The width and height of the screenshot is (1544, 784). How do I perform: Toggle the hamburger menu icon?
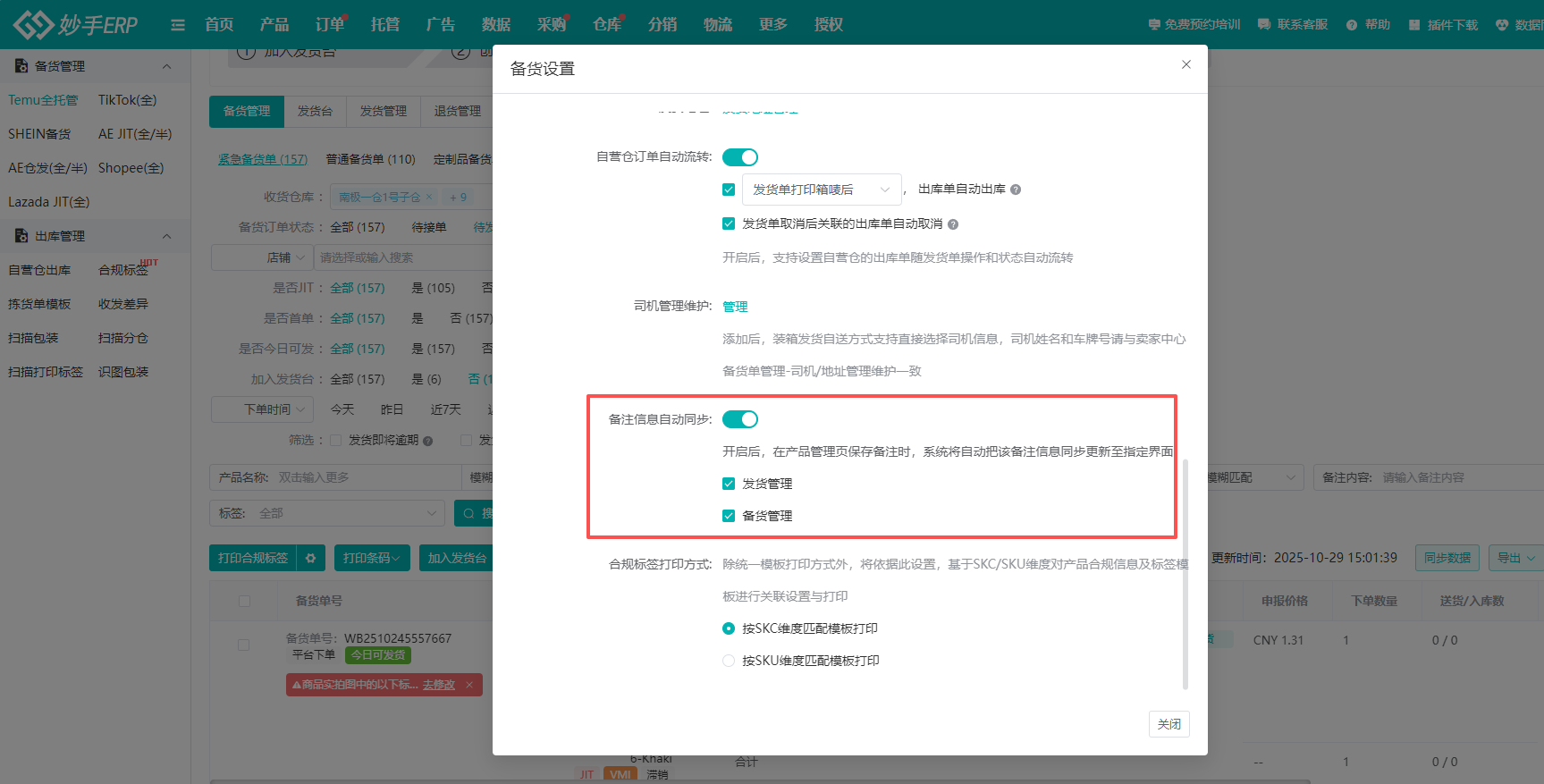point(178,25)
